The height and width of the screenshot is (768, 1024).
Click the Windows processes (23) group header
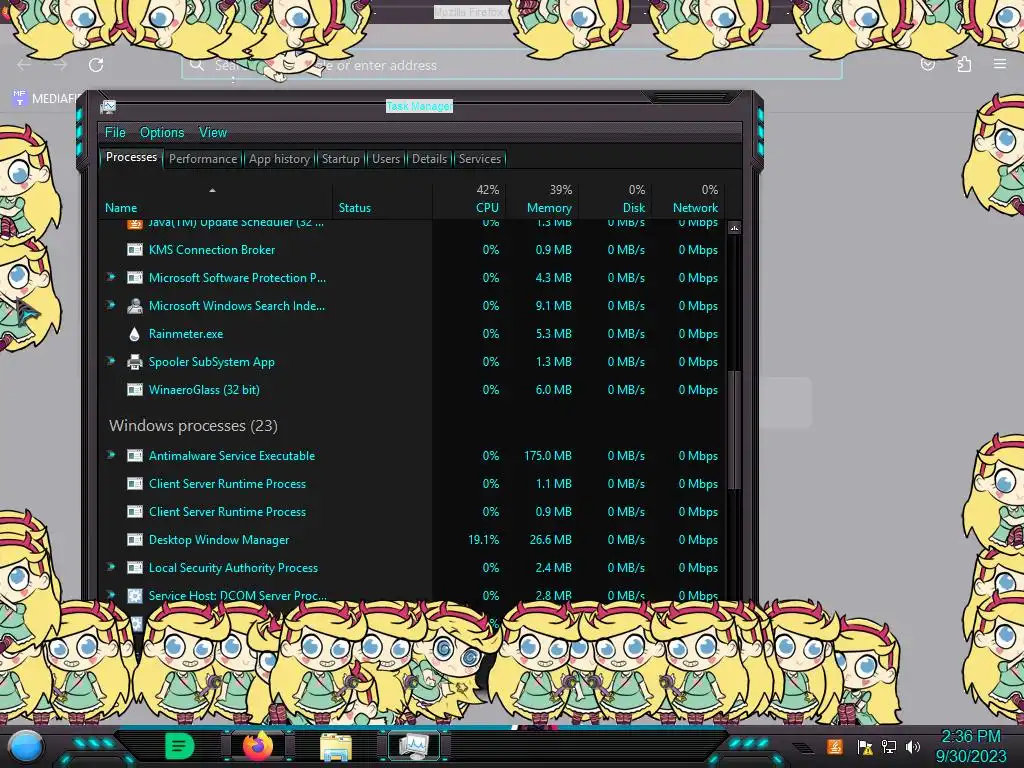coord(193,426)
